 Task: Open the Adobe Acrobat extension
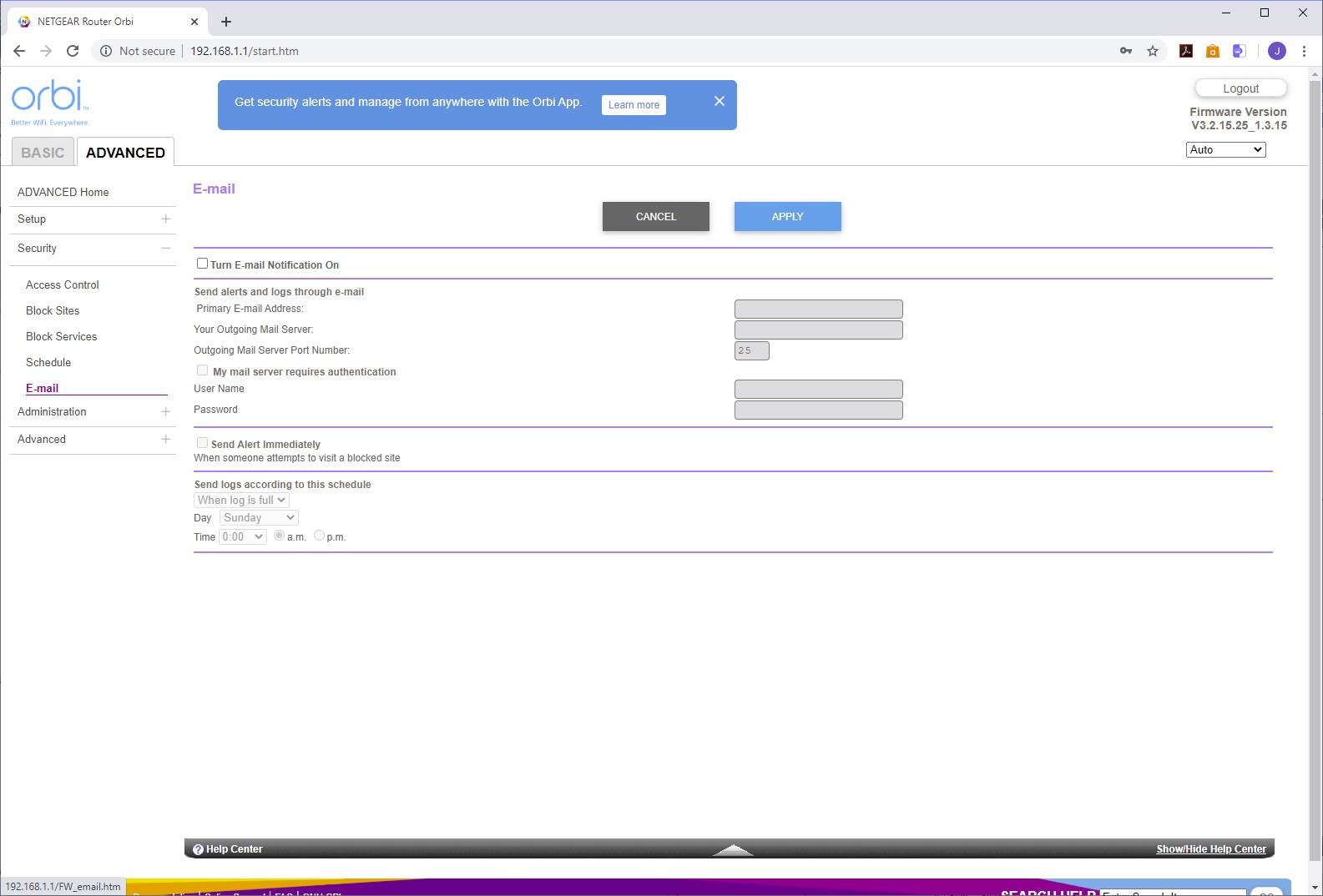(x=1186, y=51)
